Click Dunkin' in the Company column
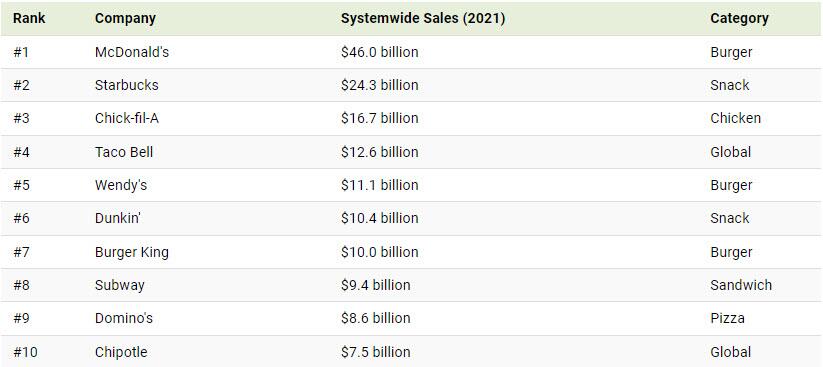The width and height of the screenshot is (823, 367). click(x=118, y=218)
